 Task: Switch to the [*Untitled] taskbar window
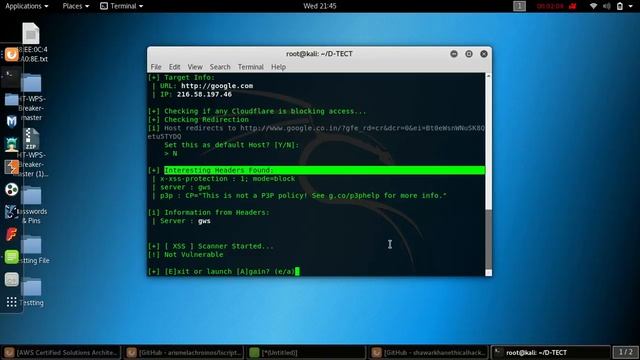(x=306, y=352)
